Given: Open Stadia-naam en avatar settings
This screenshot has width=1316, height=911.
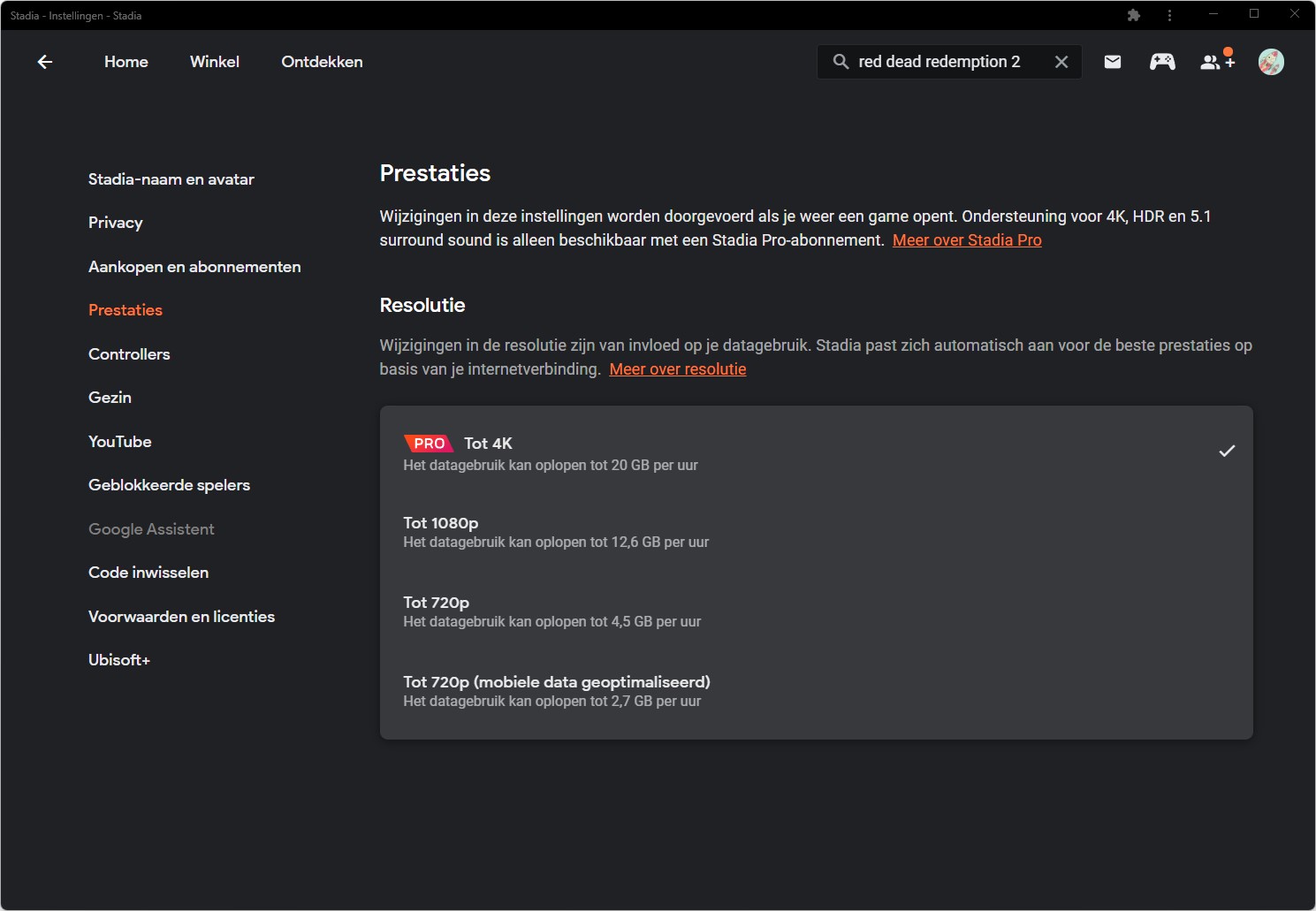Looking at the screenshot, I should coord(171,179).
